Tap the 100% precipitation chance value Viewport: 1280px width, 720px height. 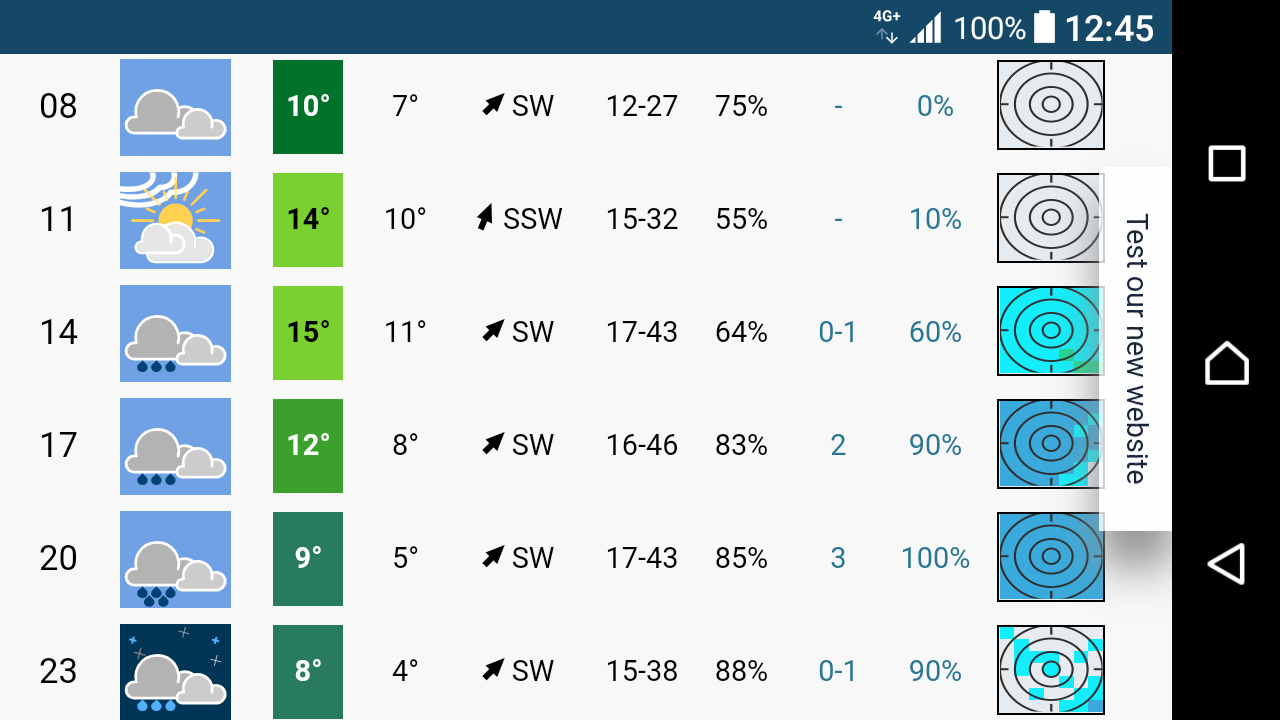(x=935, y=558)
